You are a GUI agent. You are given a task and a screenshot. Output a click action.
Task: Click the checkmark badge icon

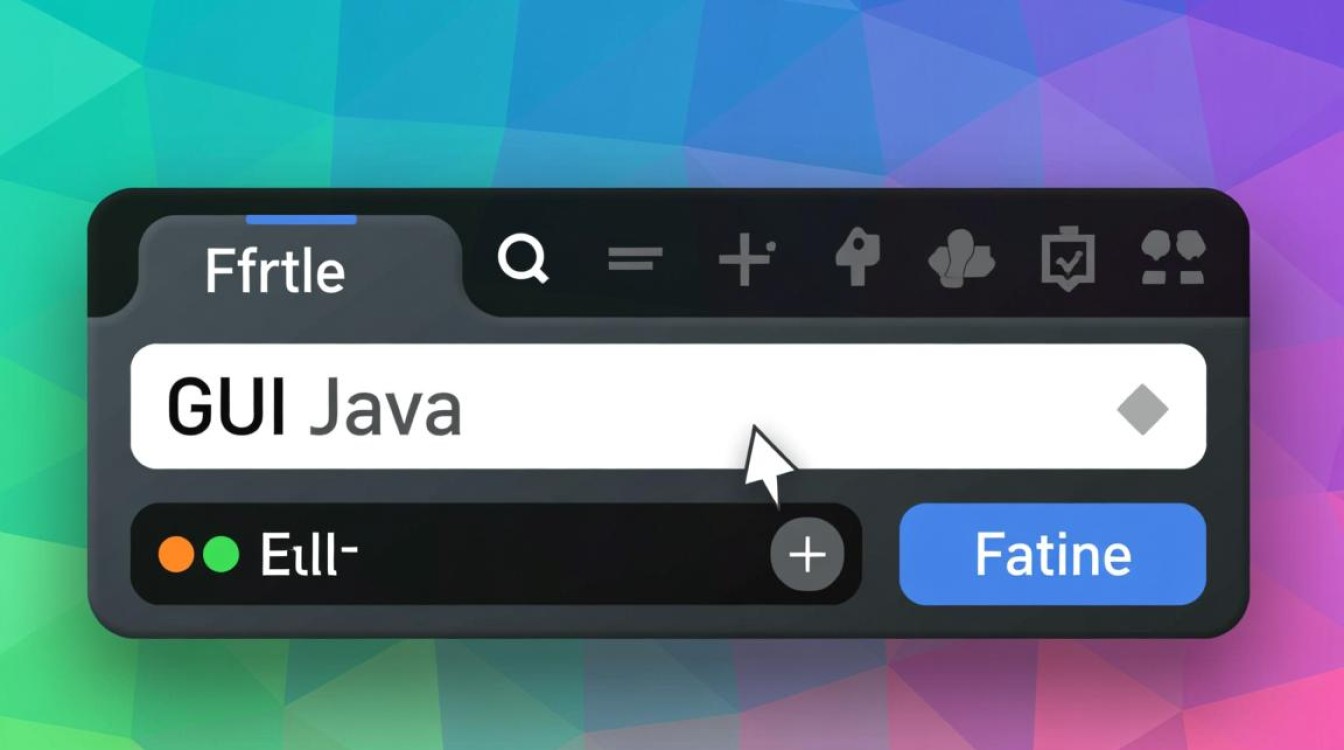tap(1067, 261)
